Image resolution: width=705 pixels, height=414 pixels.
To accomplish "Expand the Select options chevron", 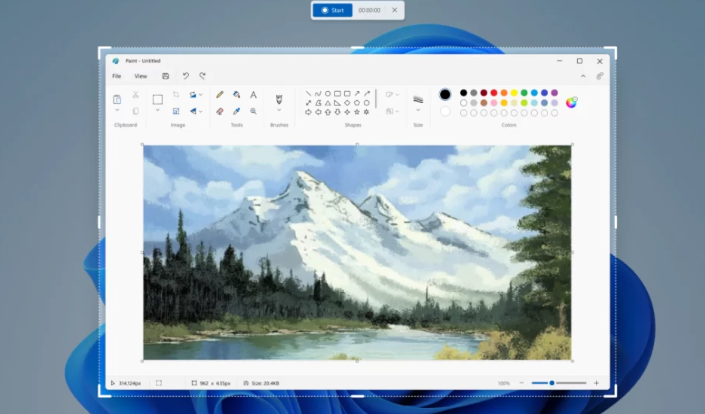I will (x=157, y=110).
